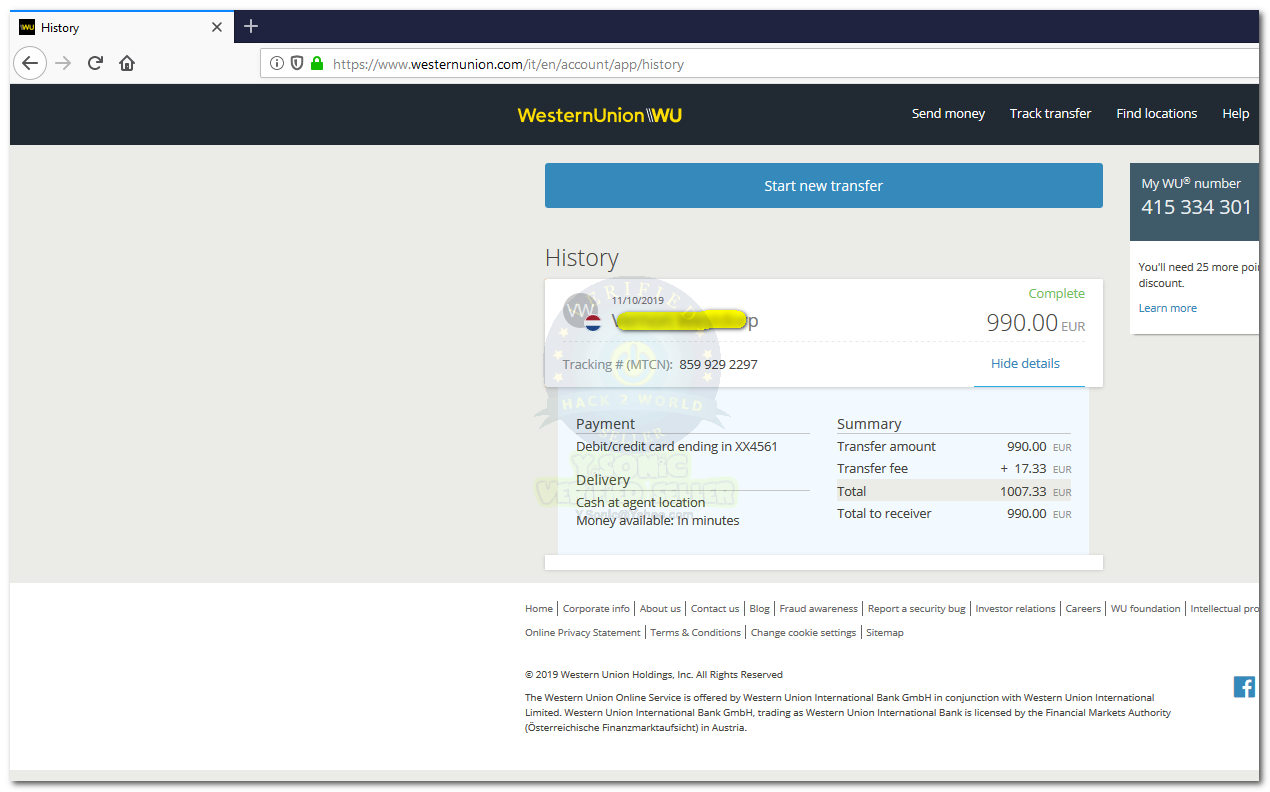The height and width of the screenshot is (792, 1270).
Task: Open a new tab with plus icon
Action: (251, 26)
